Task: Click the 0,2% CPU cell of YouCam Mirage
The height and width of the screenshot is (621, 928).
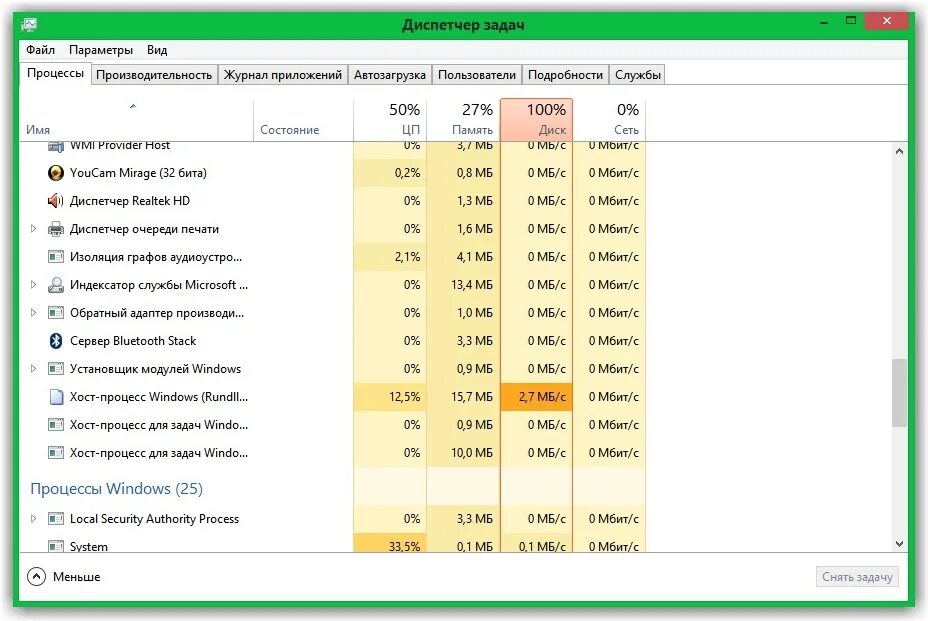Action: coord(390,173)
